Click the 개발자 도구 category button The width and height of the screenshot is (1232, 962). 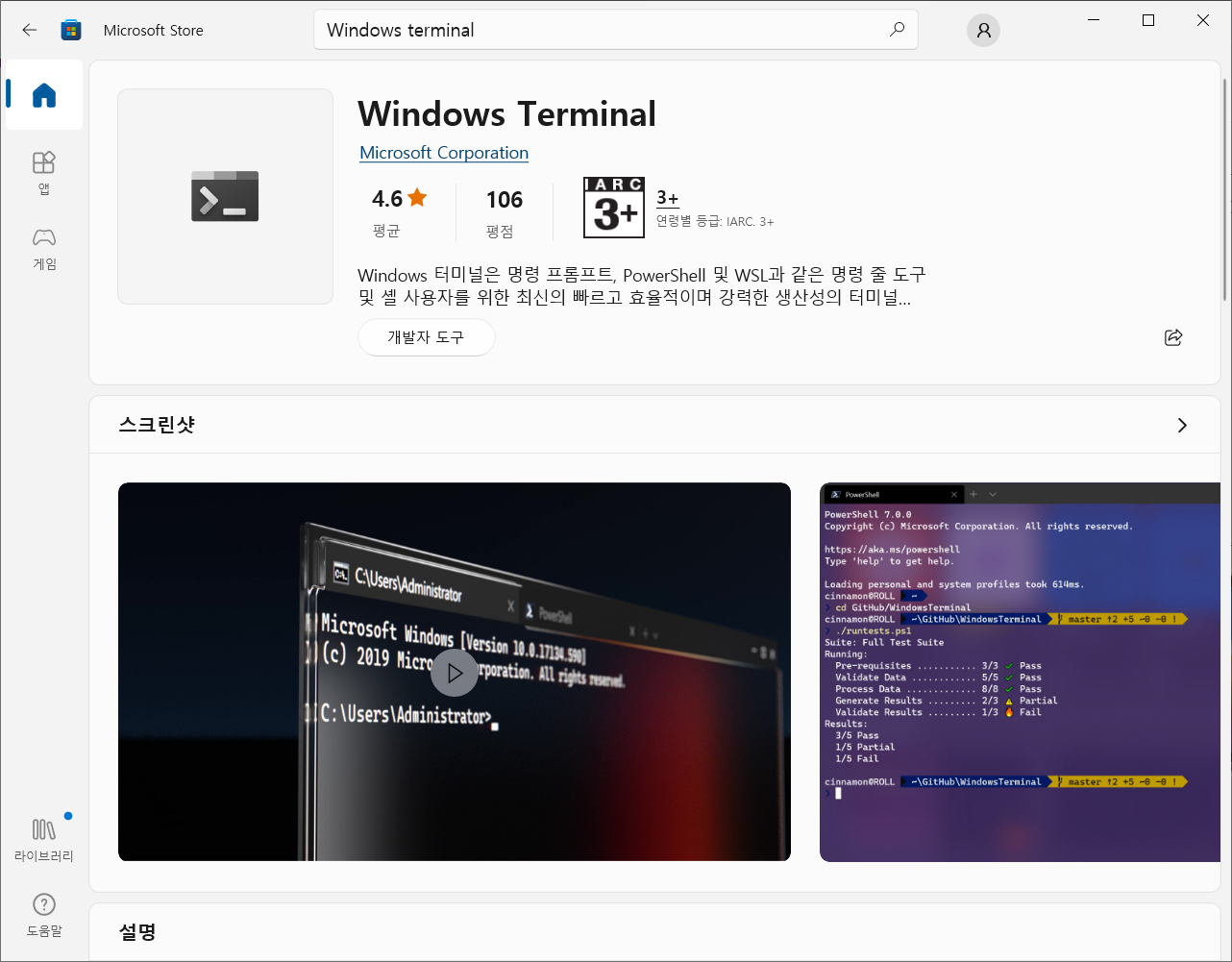click(x=427, y=337)
